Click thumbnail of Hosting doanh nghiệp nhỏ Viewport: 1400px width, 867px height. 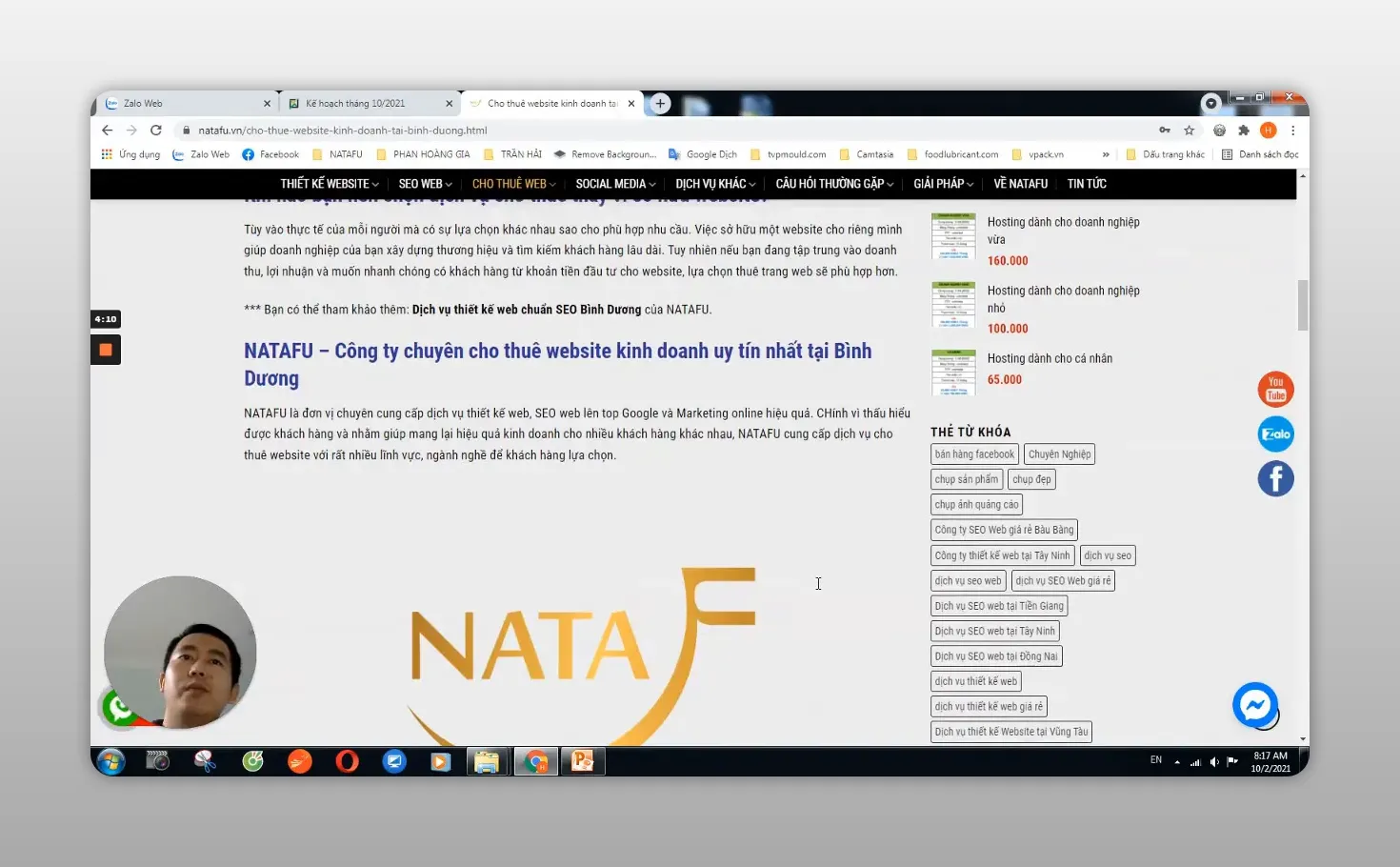click(x=953, y=305)
